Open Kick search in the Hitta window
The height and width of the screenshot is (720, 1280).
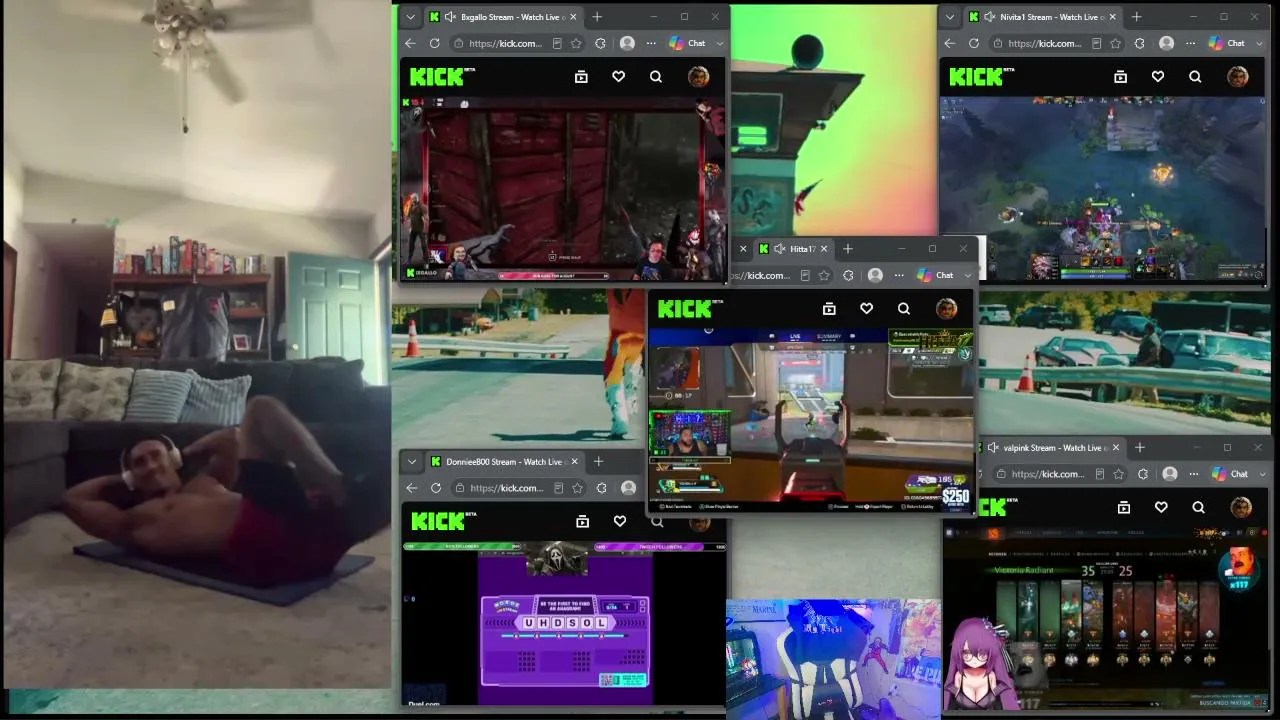(x=904, y=309)
